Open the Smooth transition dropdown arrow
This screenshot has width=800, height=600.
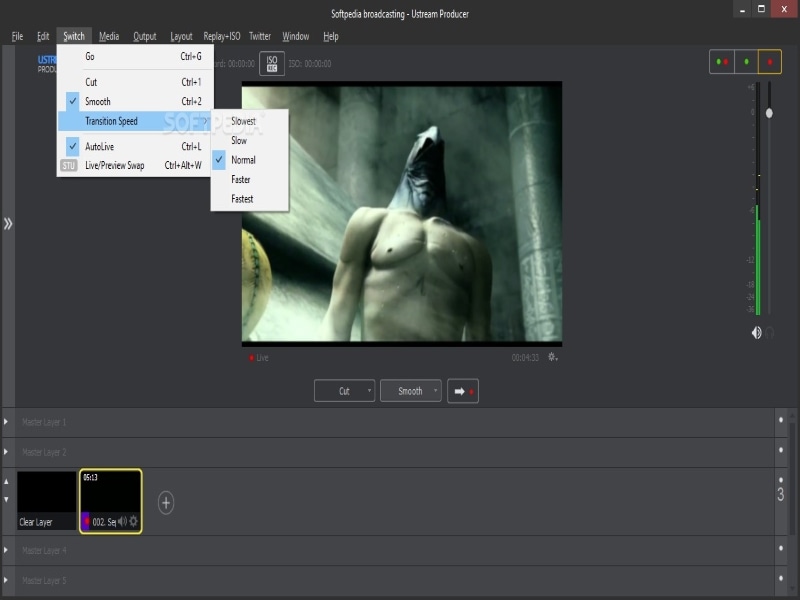tap(435, 391)
